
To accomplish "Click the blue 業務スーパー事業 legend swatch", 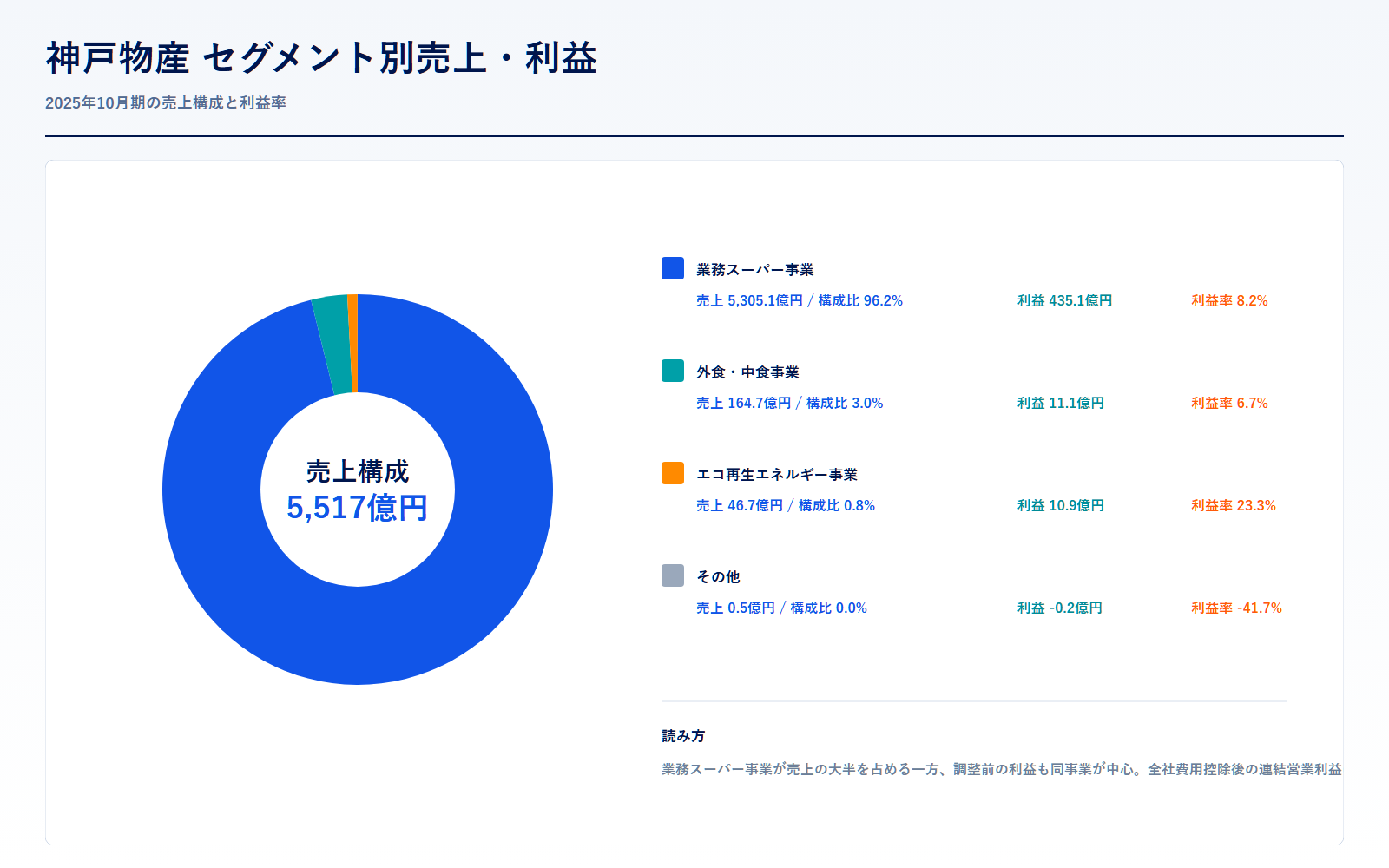I will click(x=673, y=268).
